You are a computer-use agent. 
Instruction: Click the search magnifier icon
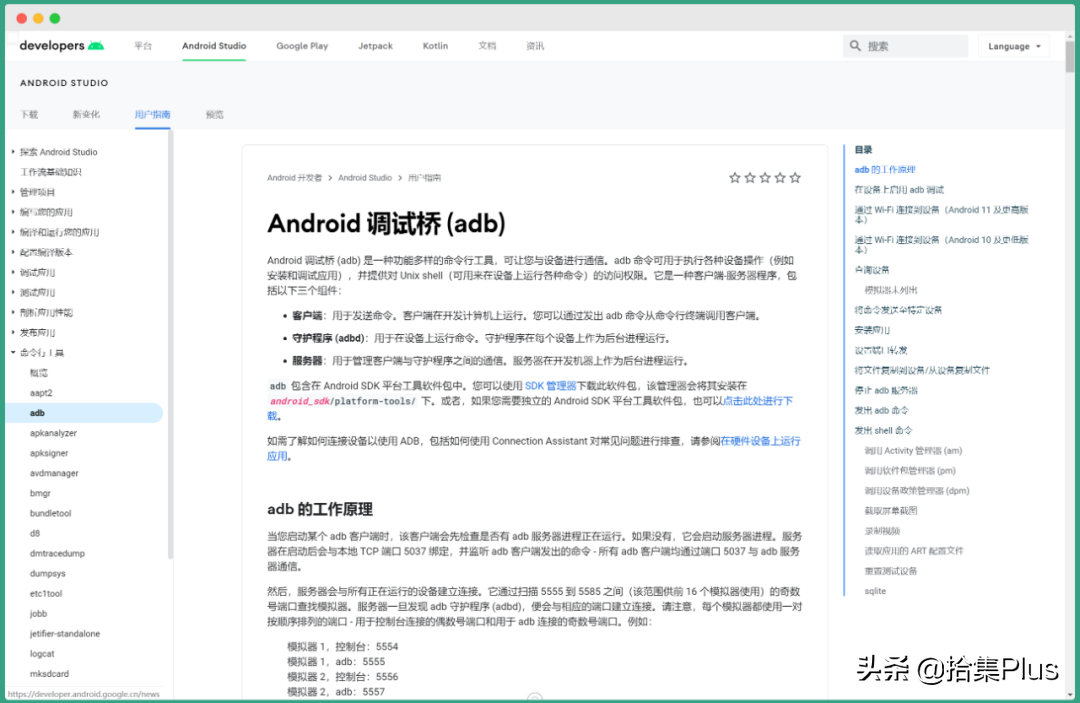[854, 45]
